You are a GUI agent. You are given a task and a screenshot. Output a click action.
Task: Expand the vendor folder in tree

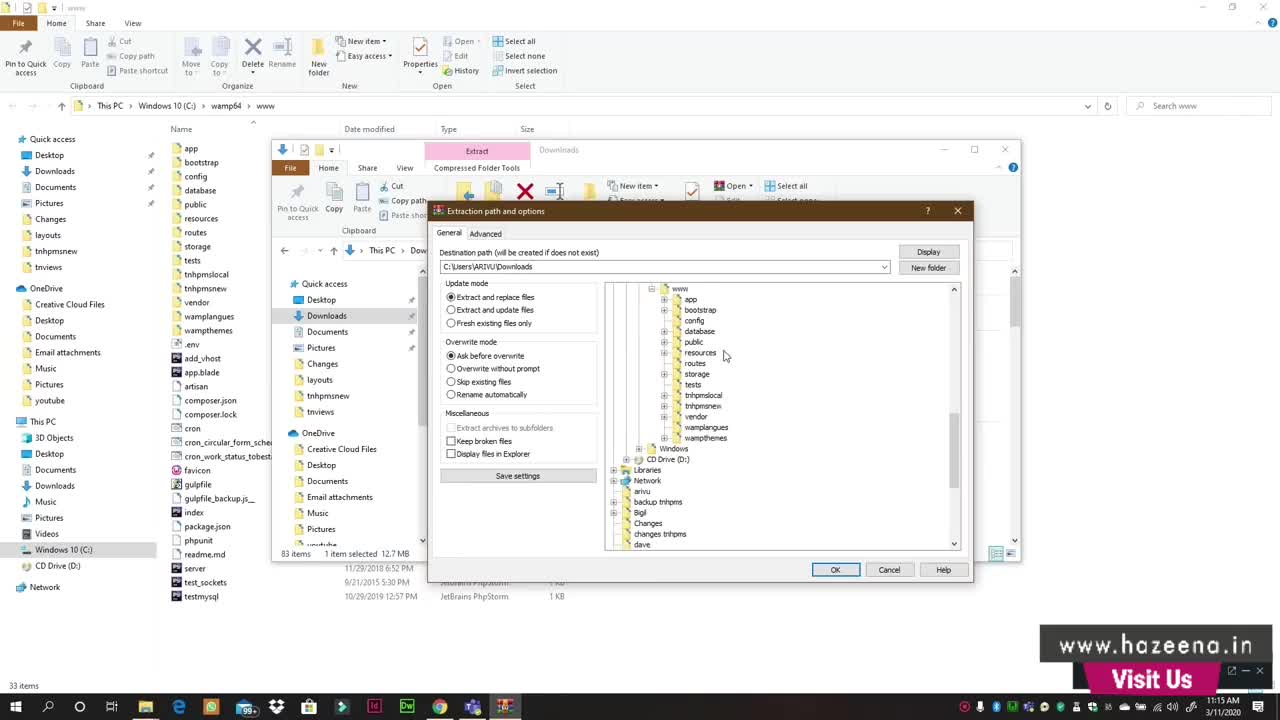pyautogui.click(x=664, y=417)
